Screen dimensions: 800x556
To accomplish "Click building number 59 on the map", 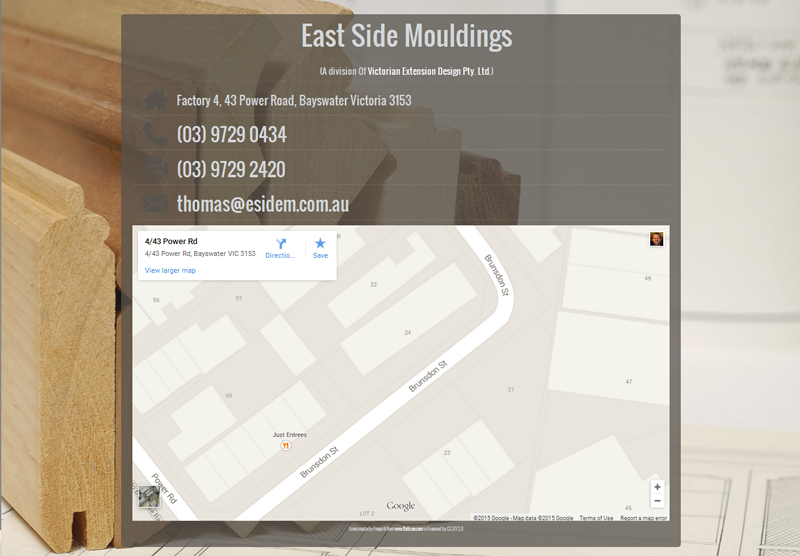I will pyautogui.click(x=229, y=395).
